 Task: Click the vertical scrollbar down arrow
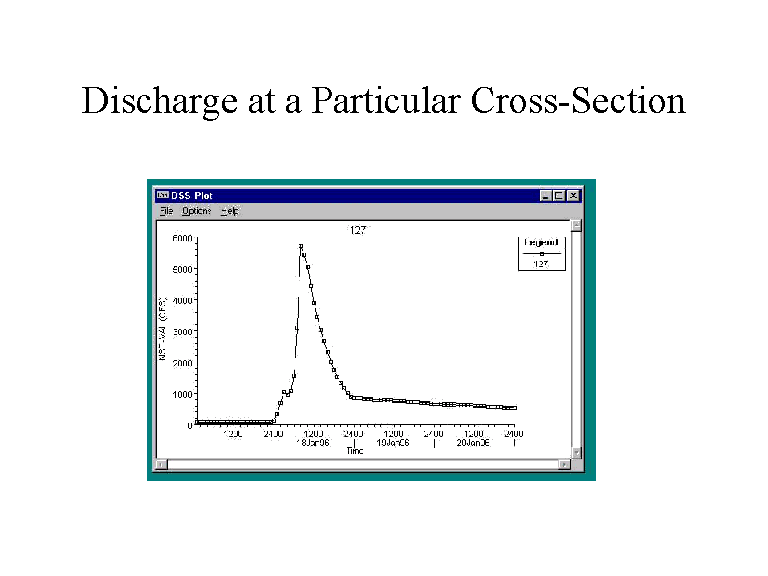coord(576,452)
